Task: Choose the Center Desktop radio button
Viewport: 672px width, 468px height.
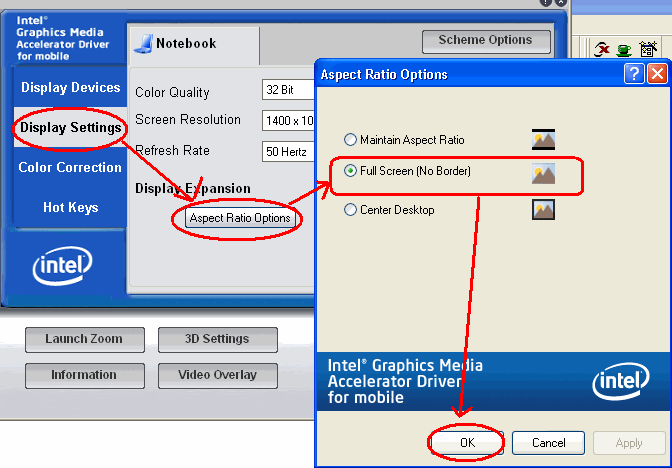Action: click(350, 210)
